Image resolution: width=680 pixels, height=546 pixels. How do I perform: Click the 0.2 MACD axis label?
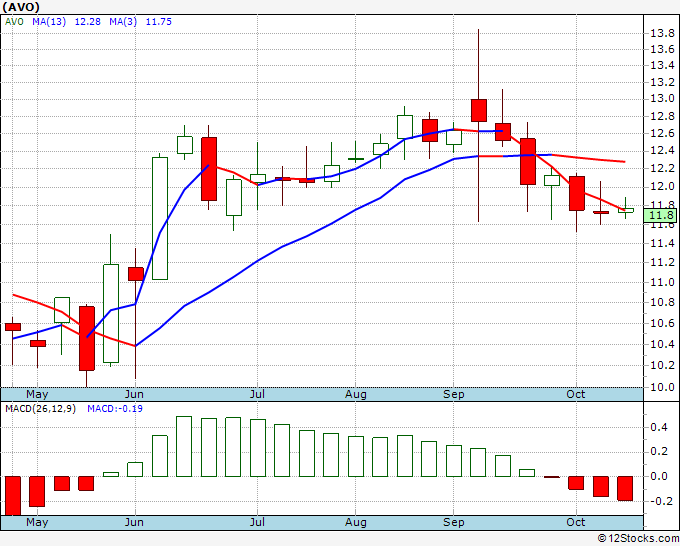click(659, 452)
